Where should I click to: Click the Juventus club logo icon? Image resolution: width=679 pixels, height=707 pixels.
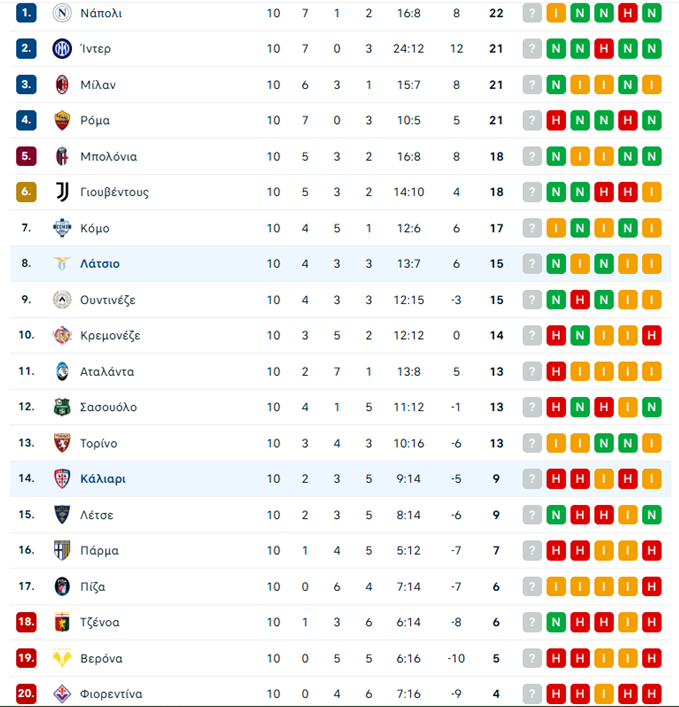(x=63, y=192)
